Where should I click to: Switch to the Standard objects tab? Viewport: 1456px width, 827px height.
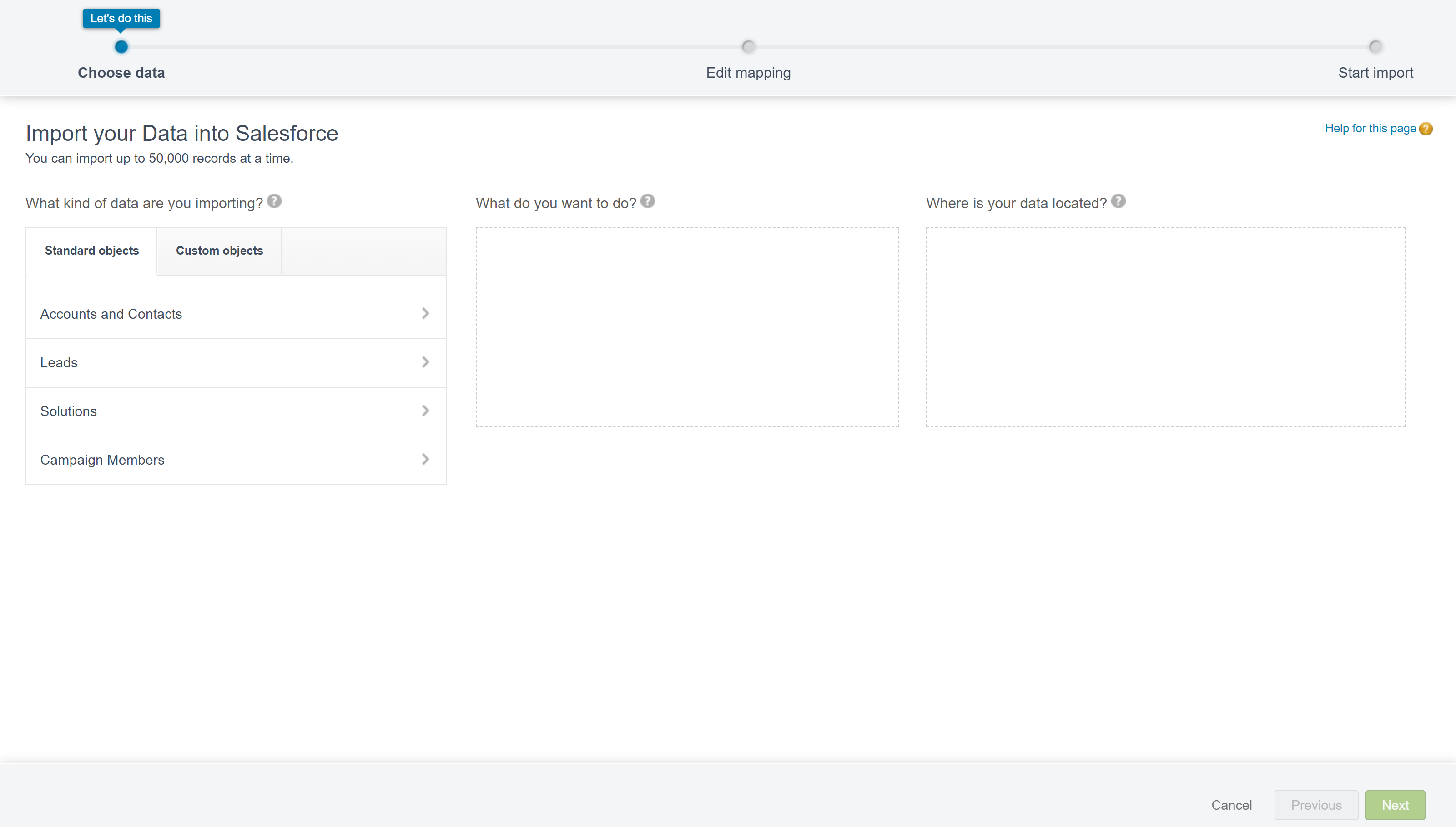point(91,251)
